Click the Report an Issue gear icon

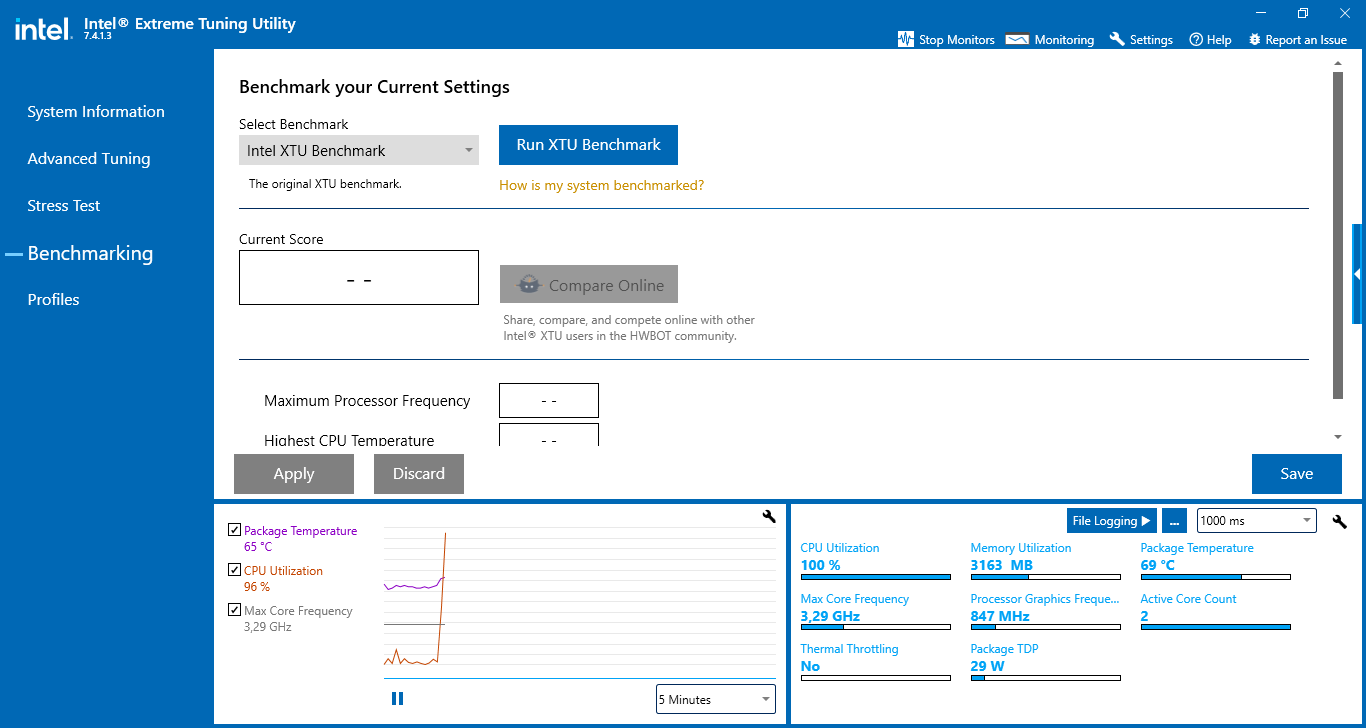1255,40
